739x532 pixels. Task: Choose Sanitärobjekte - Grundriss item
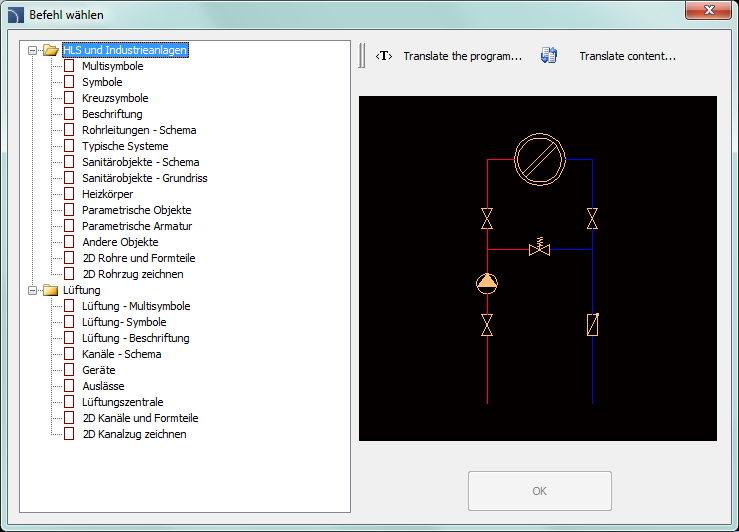pos(144,178)
